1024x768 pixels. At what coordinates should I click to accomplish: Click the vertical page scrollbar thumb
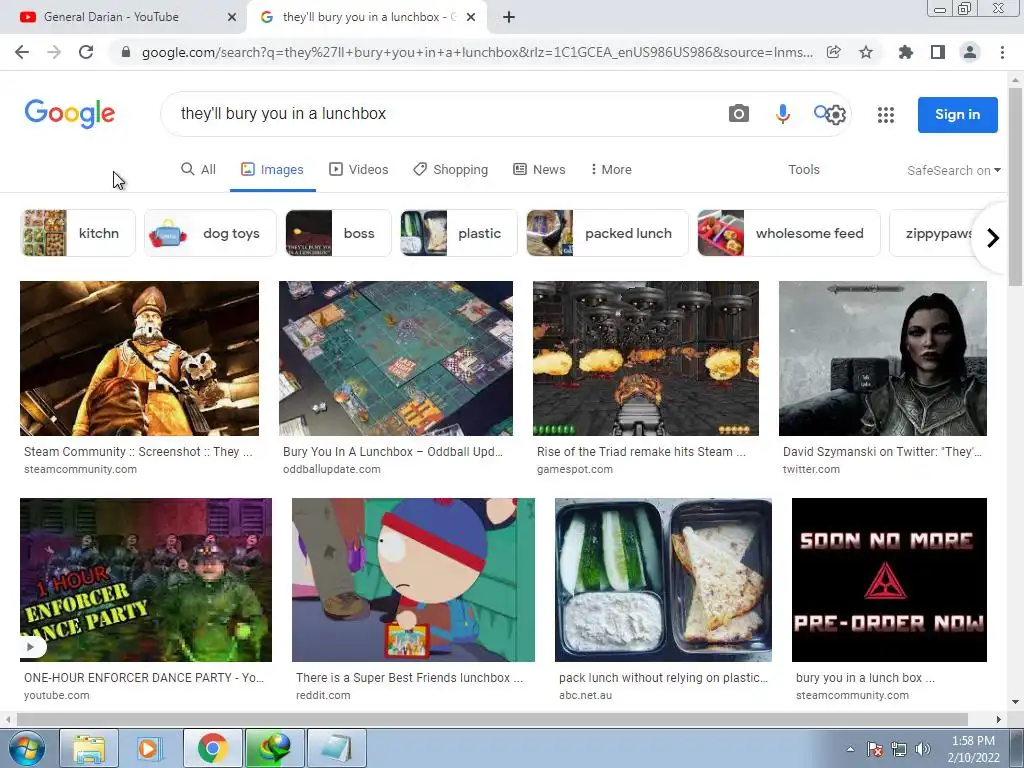tap(1015, 186)
